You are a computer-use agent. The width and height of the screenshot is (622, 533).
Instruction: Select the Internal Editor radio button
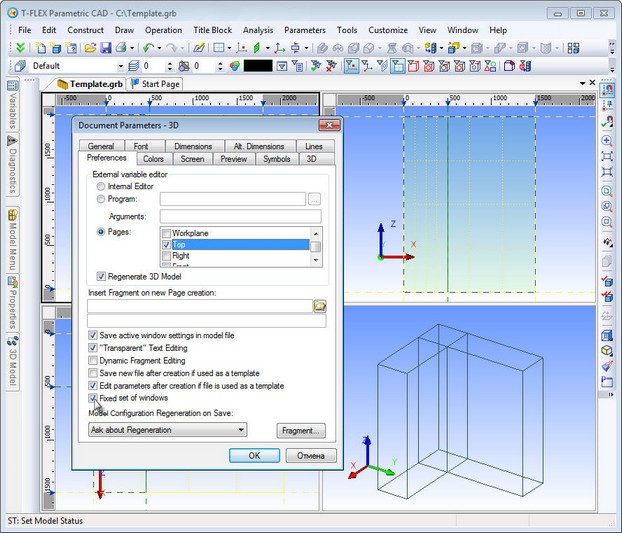[101, 186]
